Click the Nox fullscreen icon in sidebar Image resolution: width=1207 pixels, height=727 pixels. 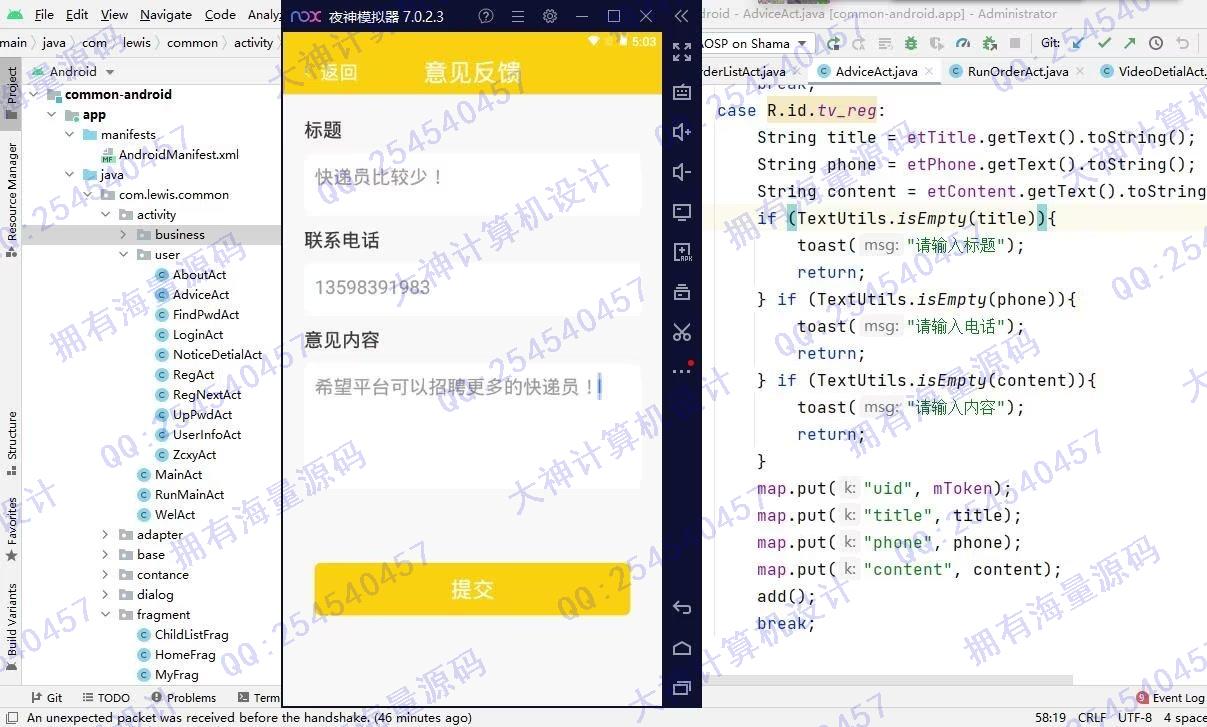point(682,52)
